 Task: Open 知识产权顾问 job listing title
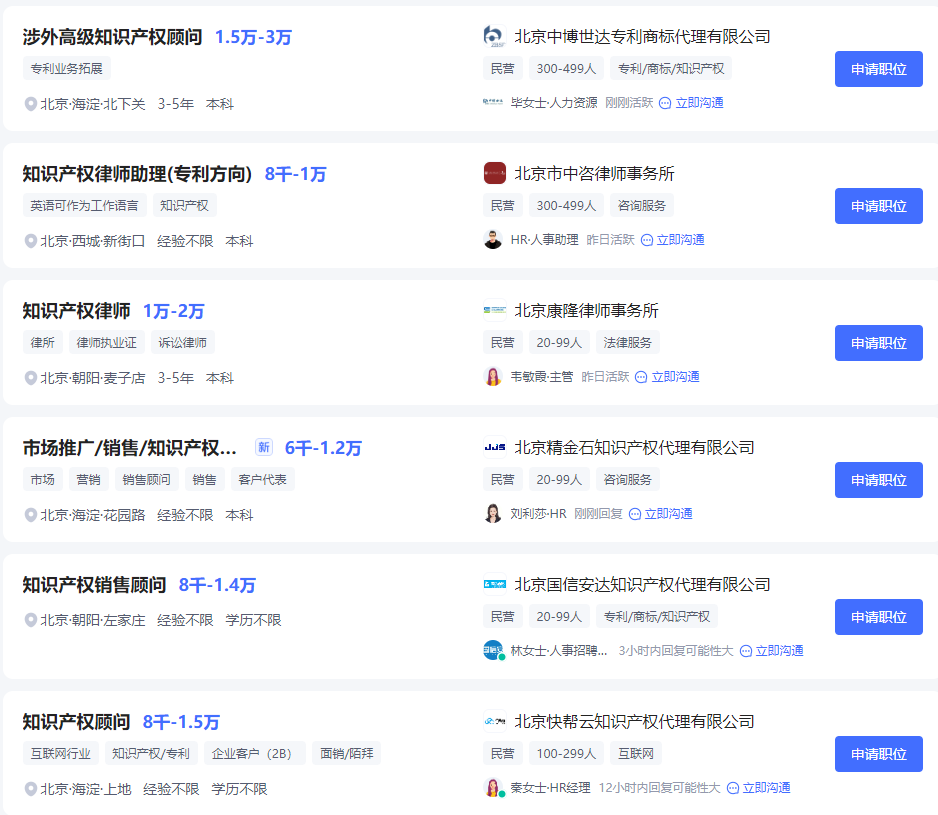pos(76,722)
